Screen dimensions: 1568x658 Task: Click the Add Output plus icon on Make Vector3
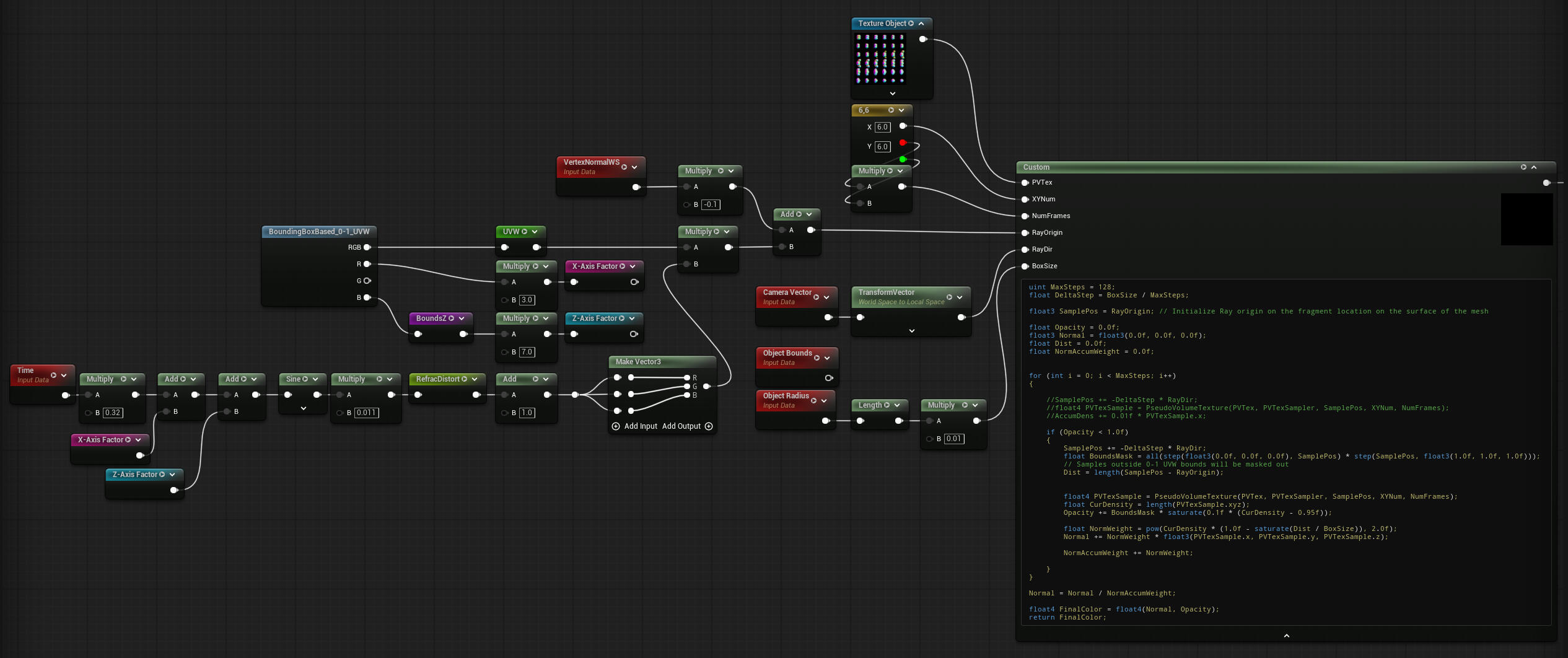point(709,426)
